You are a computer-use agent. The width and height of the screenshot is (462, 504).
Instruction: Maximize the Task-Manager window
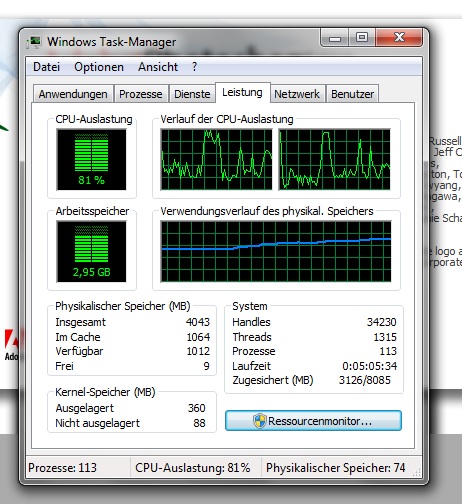[362, 37]
